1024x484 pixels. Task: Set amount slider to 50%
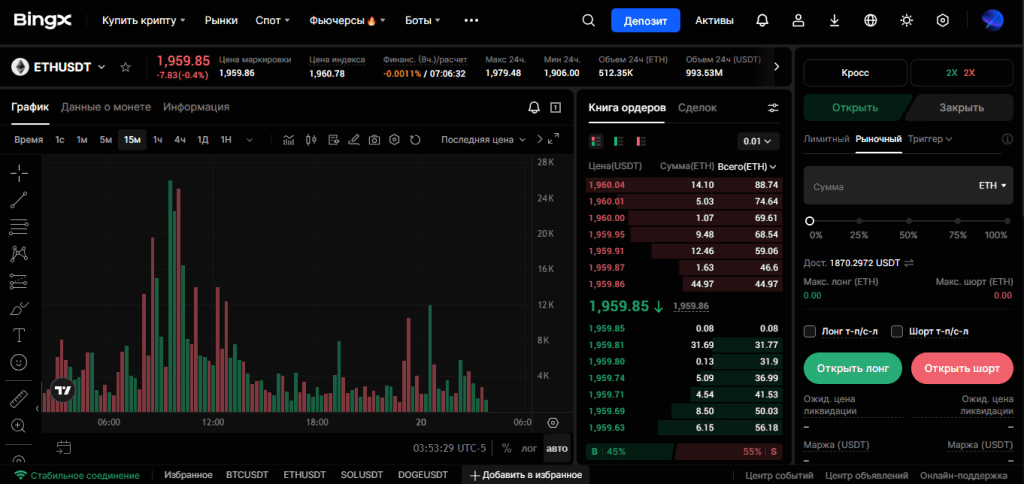coord(908,221)
